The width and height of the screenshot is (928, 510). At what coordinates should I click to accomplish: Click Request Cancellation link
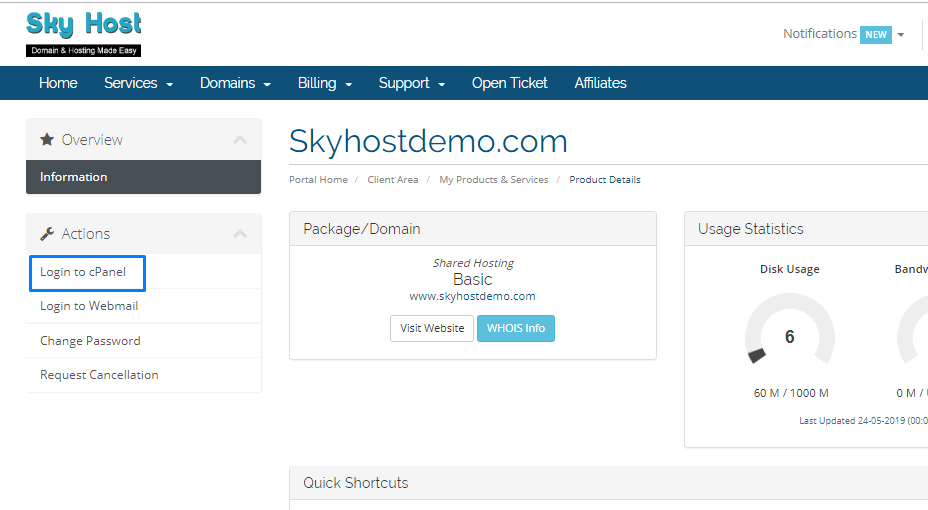pos(99,375)
